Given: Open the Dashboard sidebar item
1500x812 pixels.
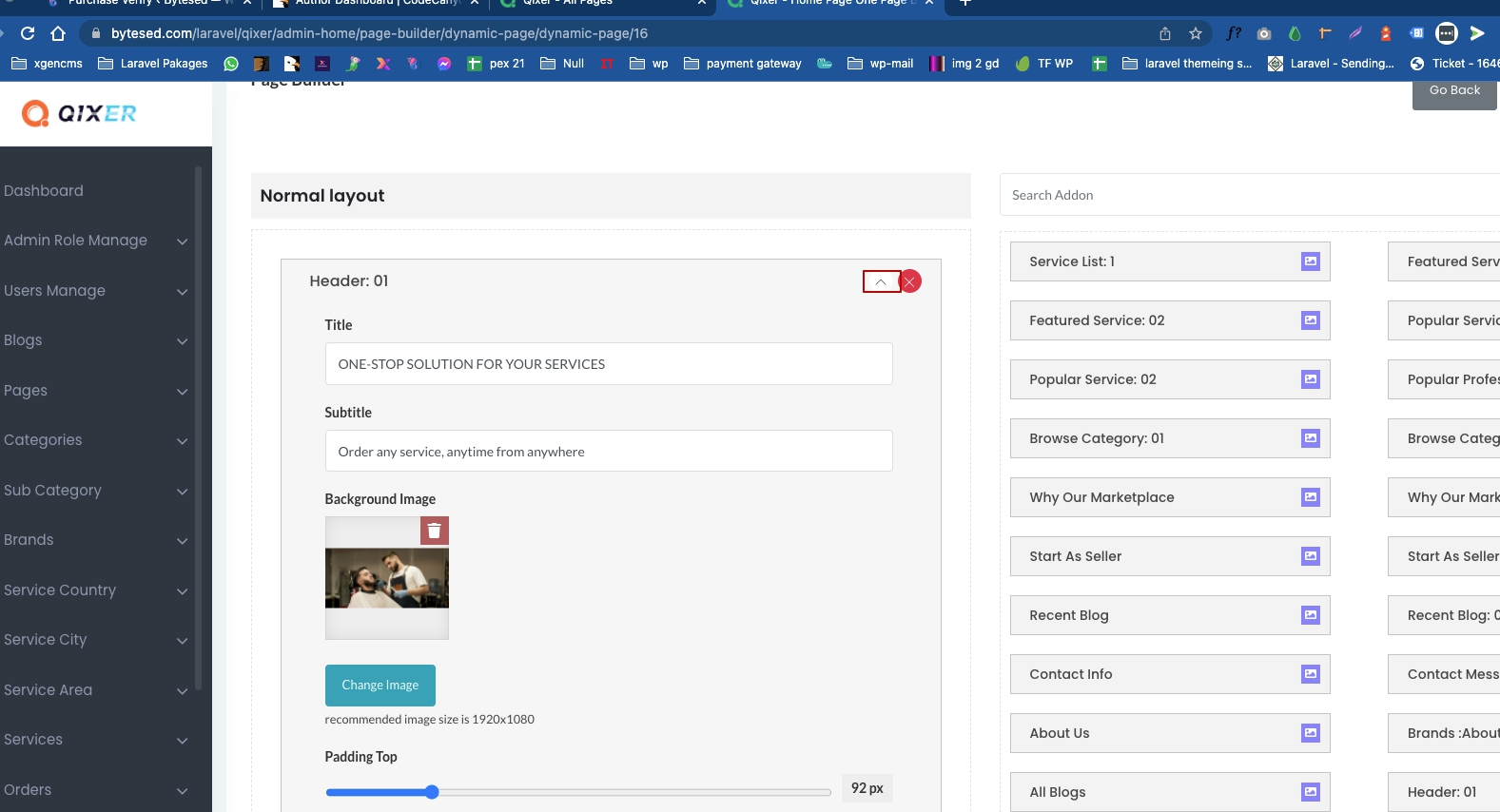Looking at the screenshot, I should point(44,190).
